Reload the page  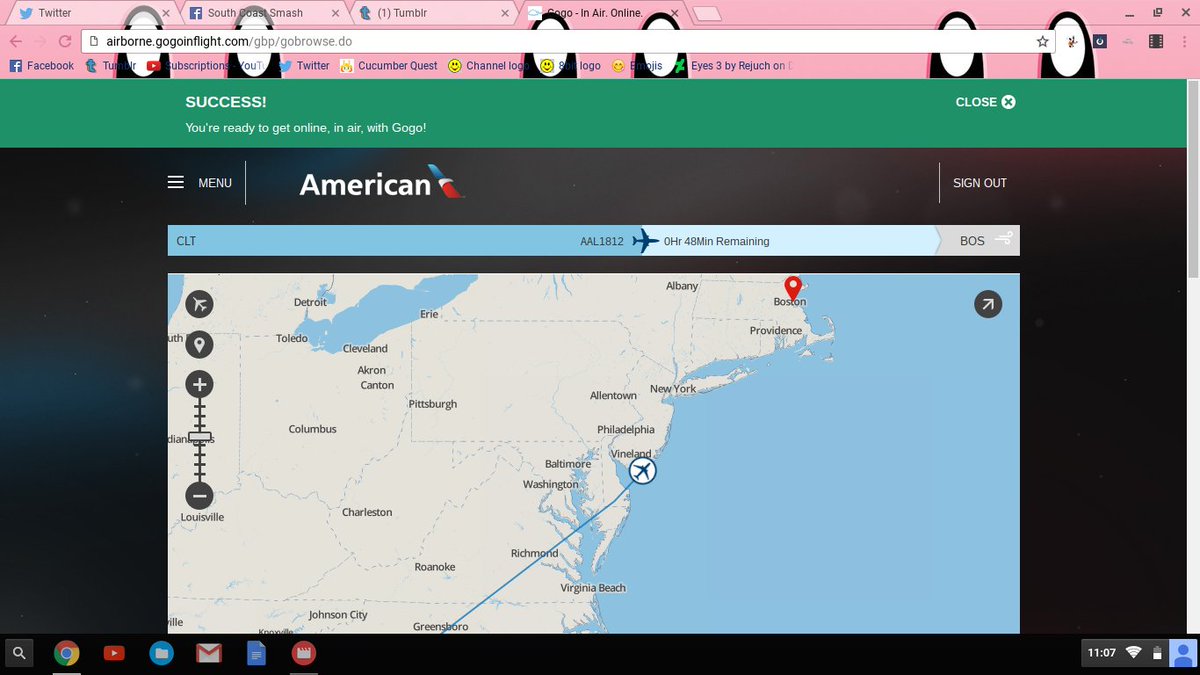click(66, 41)
